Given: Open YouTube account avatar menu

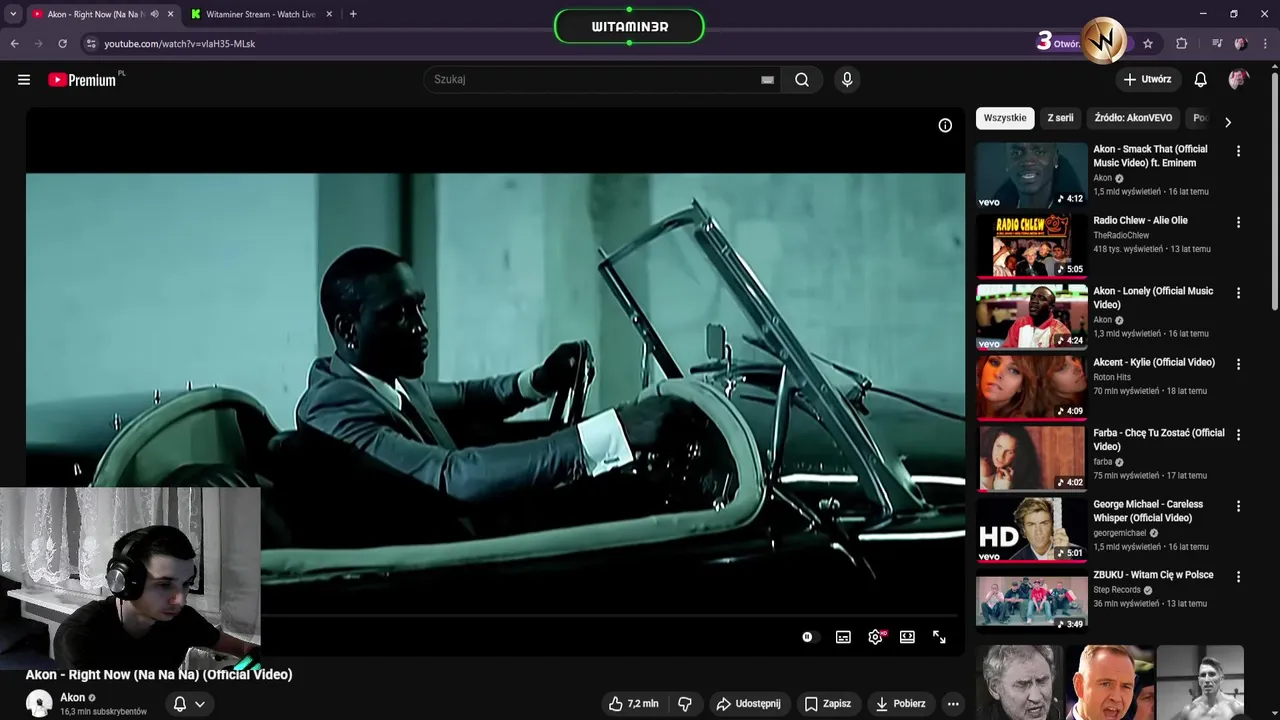Looking at the screenshot, I should tap(1238, 80).
